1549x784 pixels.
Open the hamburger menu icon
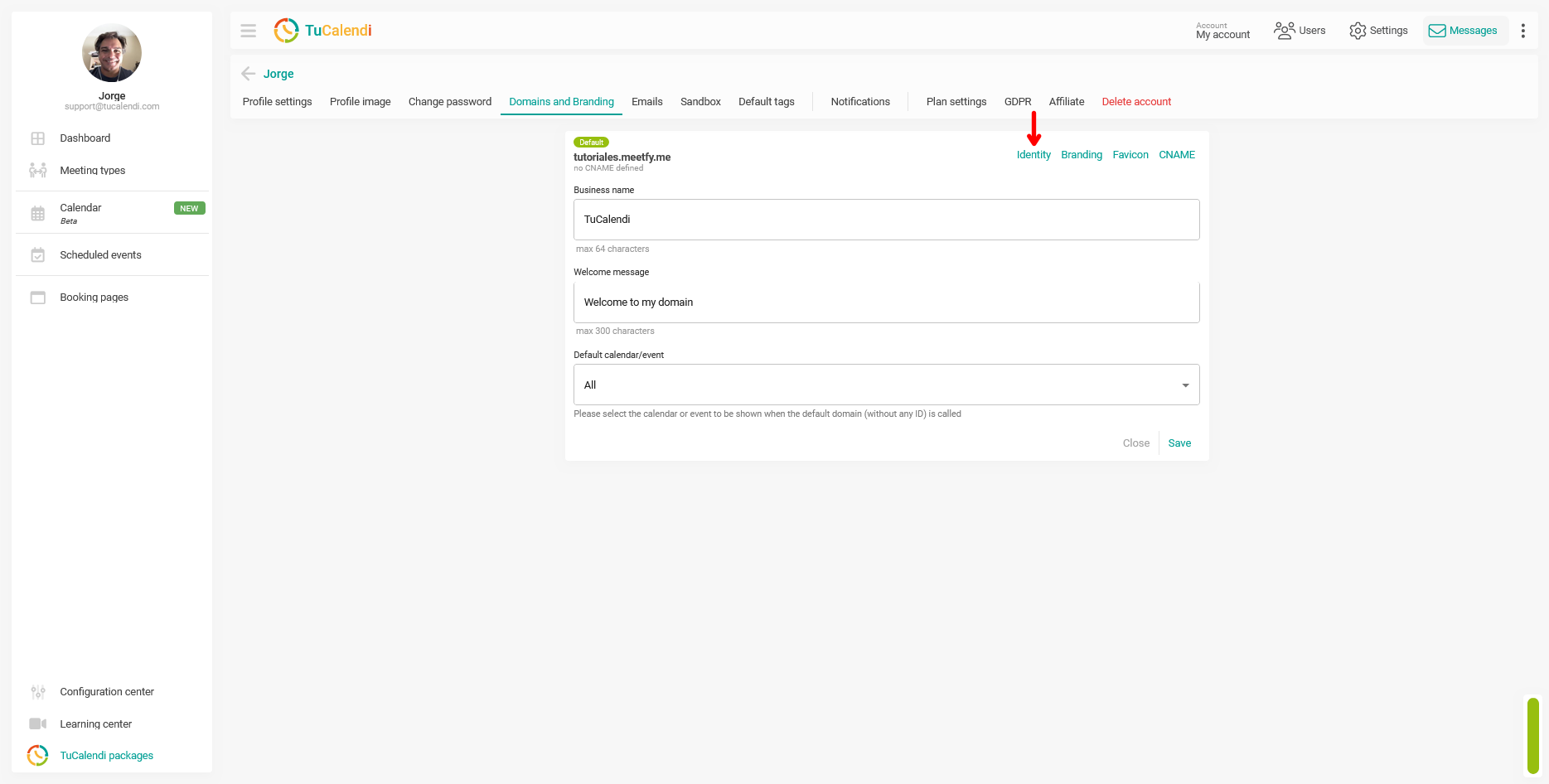point(248,31)
